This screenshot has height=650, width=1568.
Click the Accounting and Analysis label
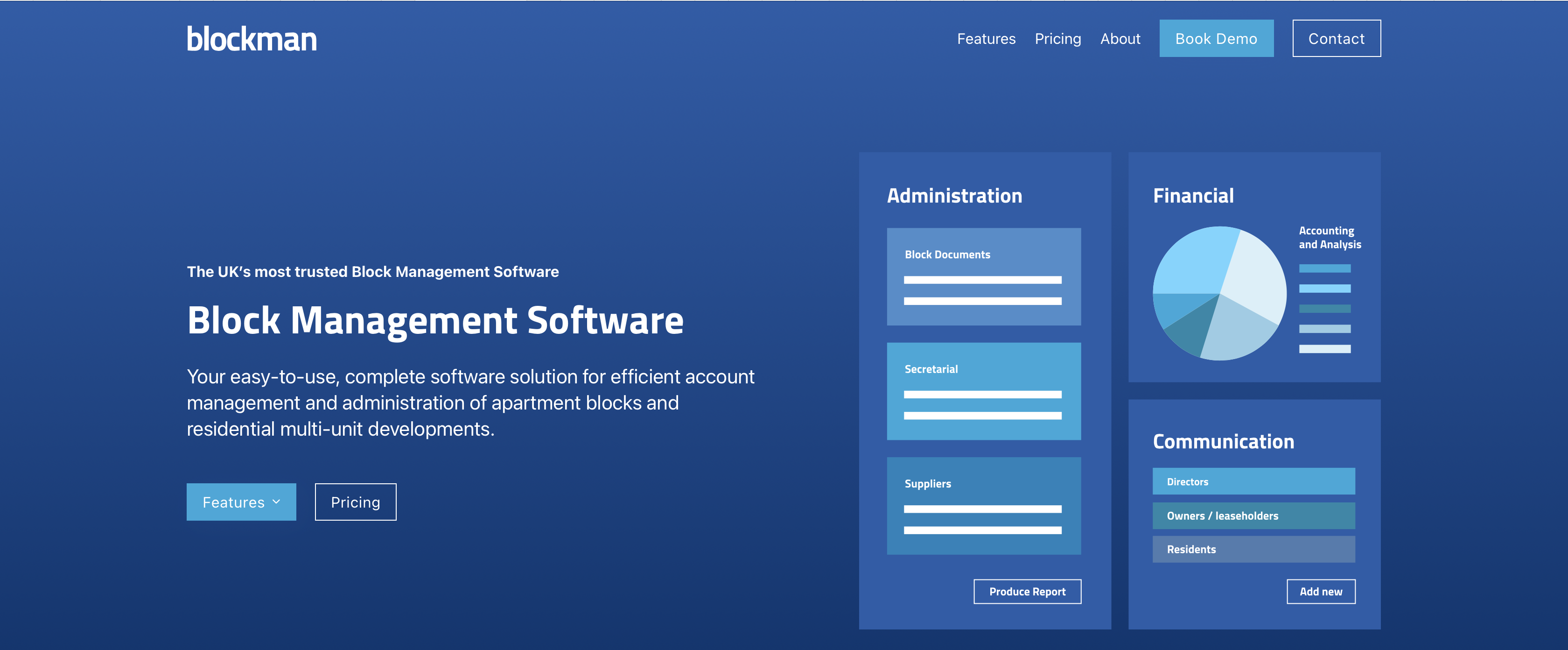coord(1330,238)
